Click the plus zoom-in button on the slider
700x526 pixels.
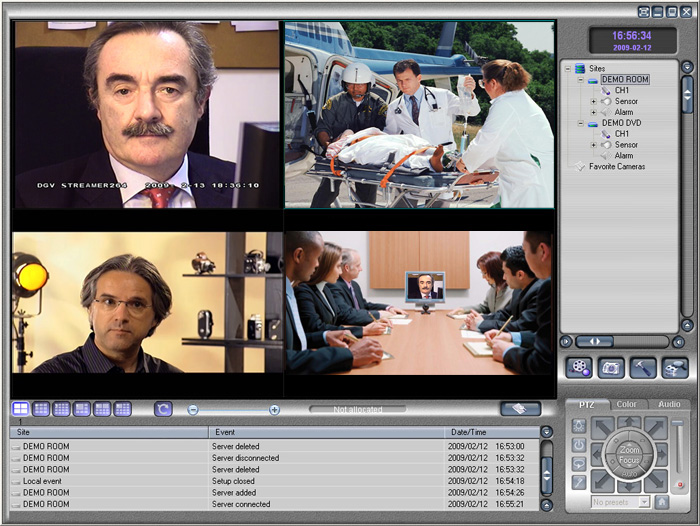point(275,409)
